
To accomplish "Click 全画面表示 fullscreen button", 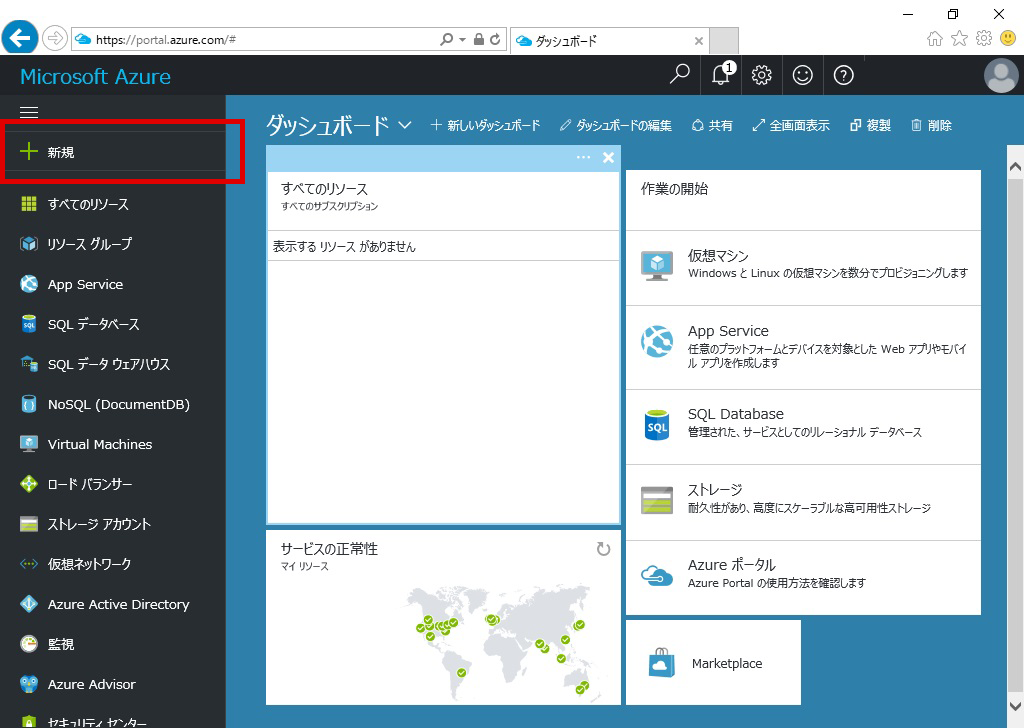I will pos(791,125).
